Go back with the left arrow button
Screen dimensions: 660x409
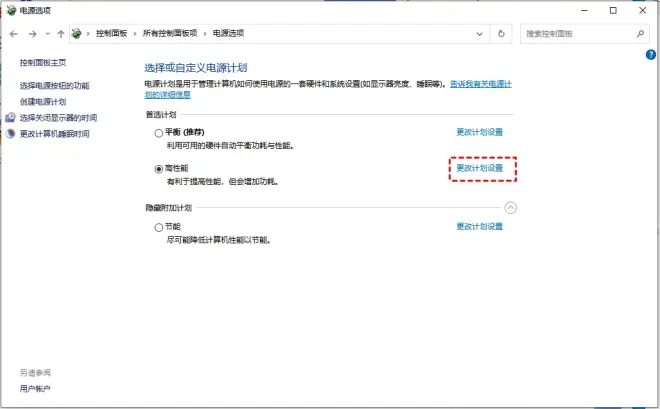click(x=13, y=34)
